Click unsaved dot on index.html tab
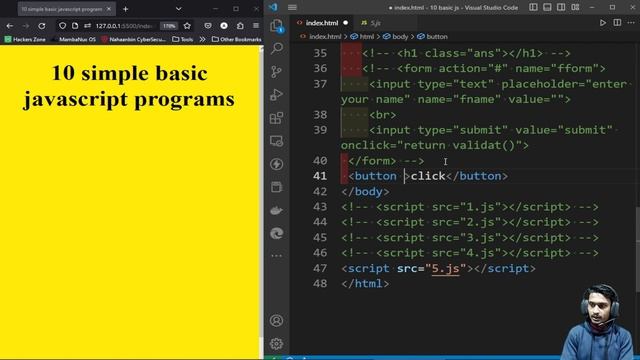The image size is (640, 360). [x=346, y=23]
